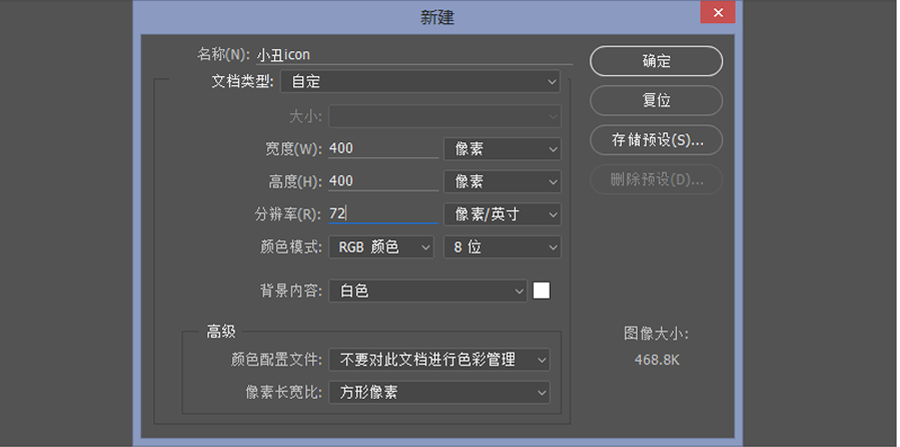Click the 高度 input field with 400
Image resolution: width=900 pixels, height=447 pixels.
click(383, 181)
